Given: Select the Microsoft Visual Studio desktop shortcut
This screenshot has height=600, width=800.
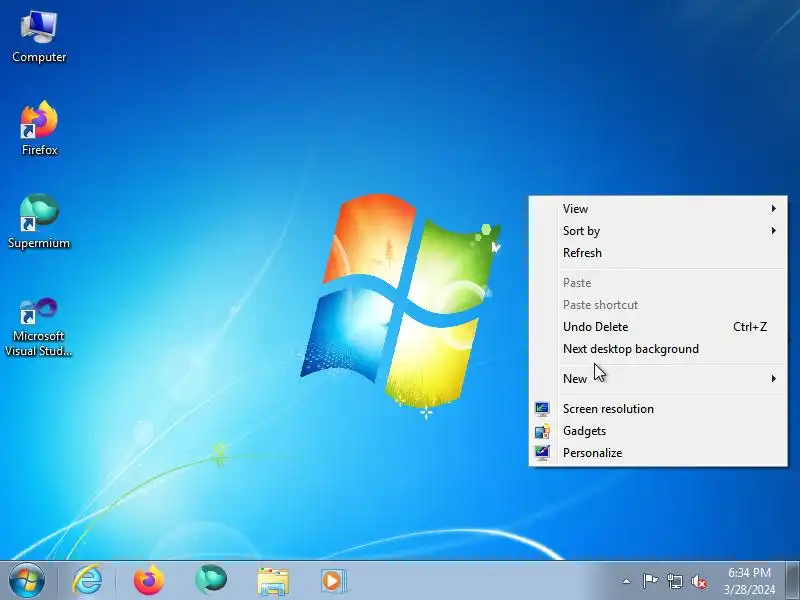Looking at the screenshot, I should (x=38, y=327).
